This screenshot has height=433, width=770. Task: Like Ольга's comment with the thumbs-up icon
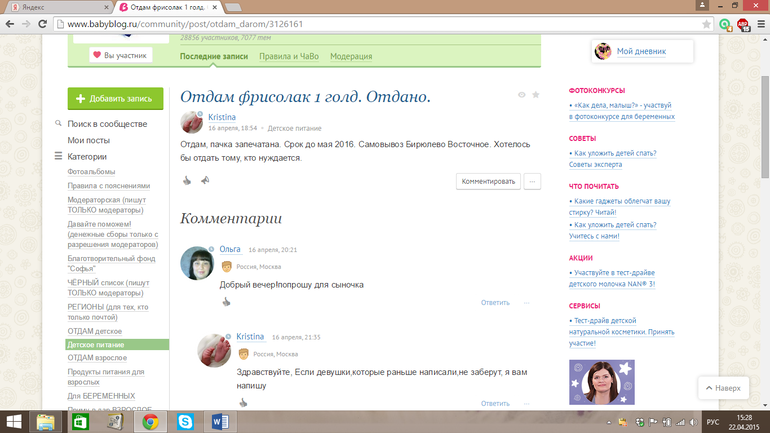point(227,302)
